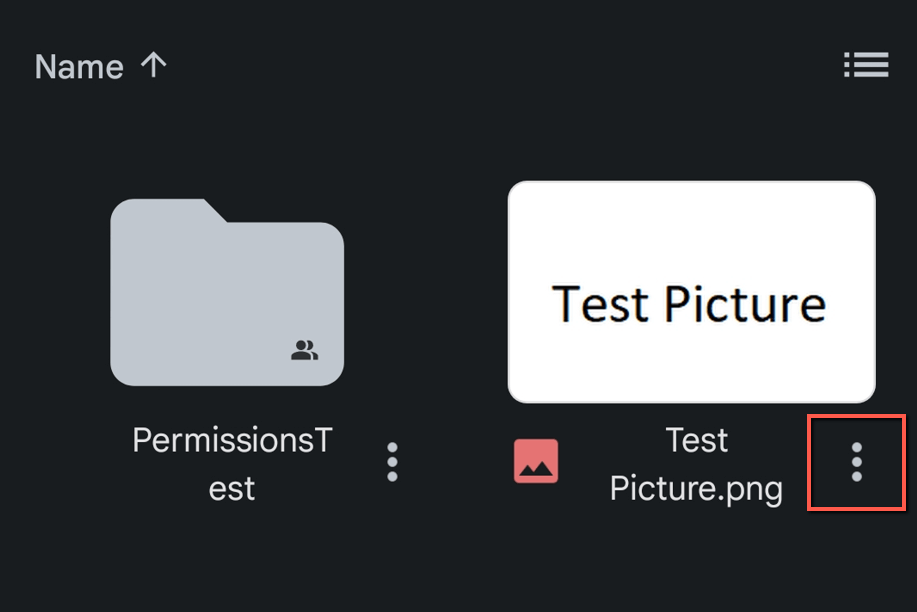The image size is (917, 612).
Task: Open the Test Picture thumbnail preview
Action: coord(691,291)
